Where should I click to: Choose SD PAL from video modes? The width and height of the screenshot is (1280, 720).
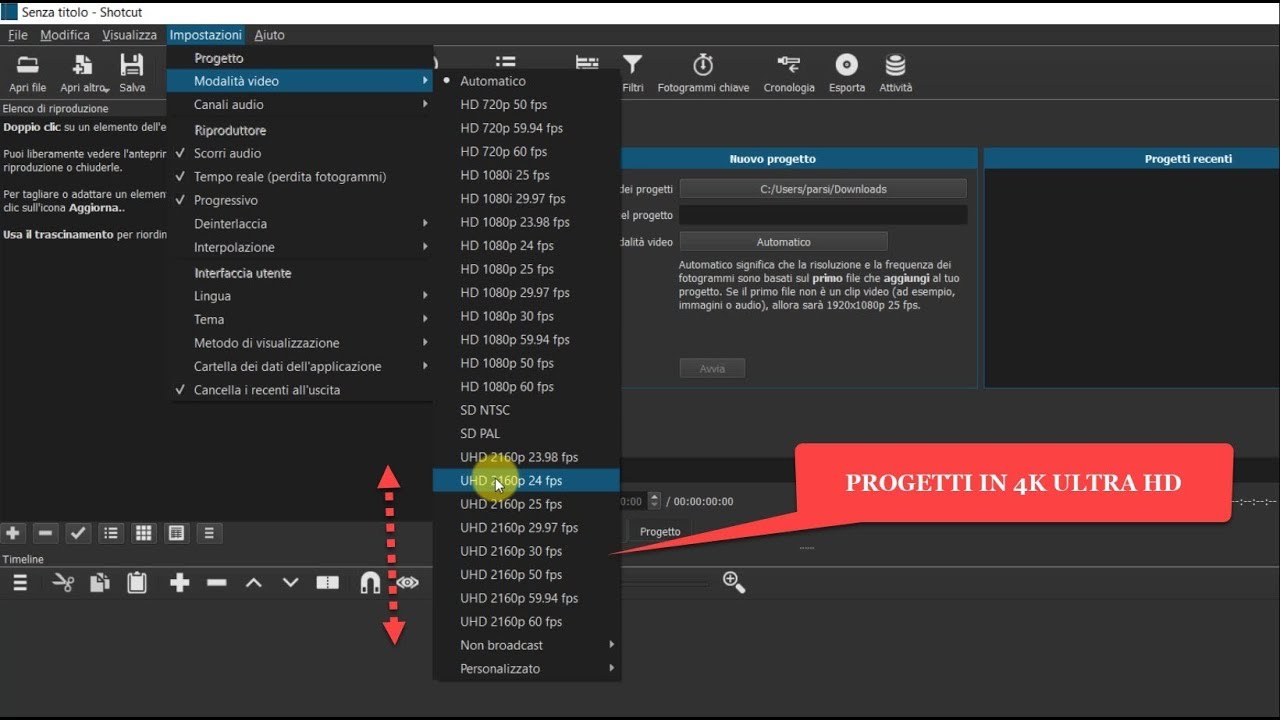pyautogui.click(x=527, y=434)
